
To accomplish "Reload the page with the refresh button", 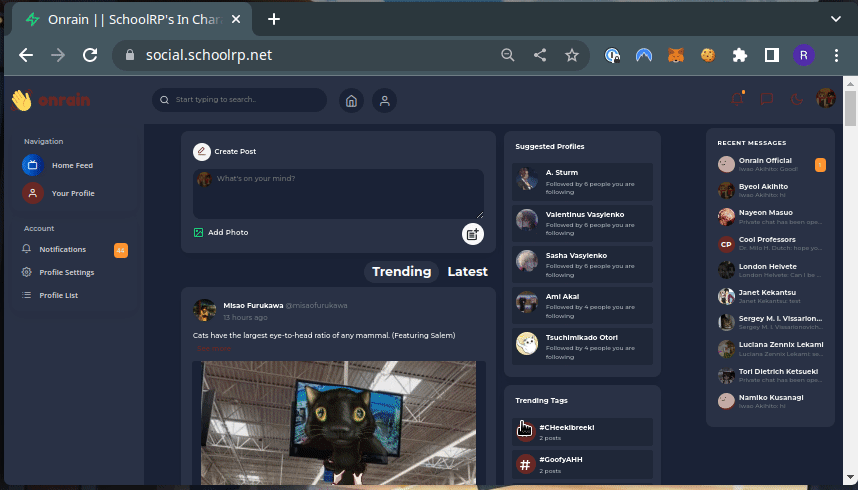I will click(x=90, y=55).
